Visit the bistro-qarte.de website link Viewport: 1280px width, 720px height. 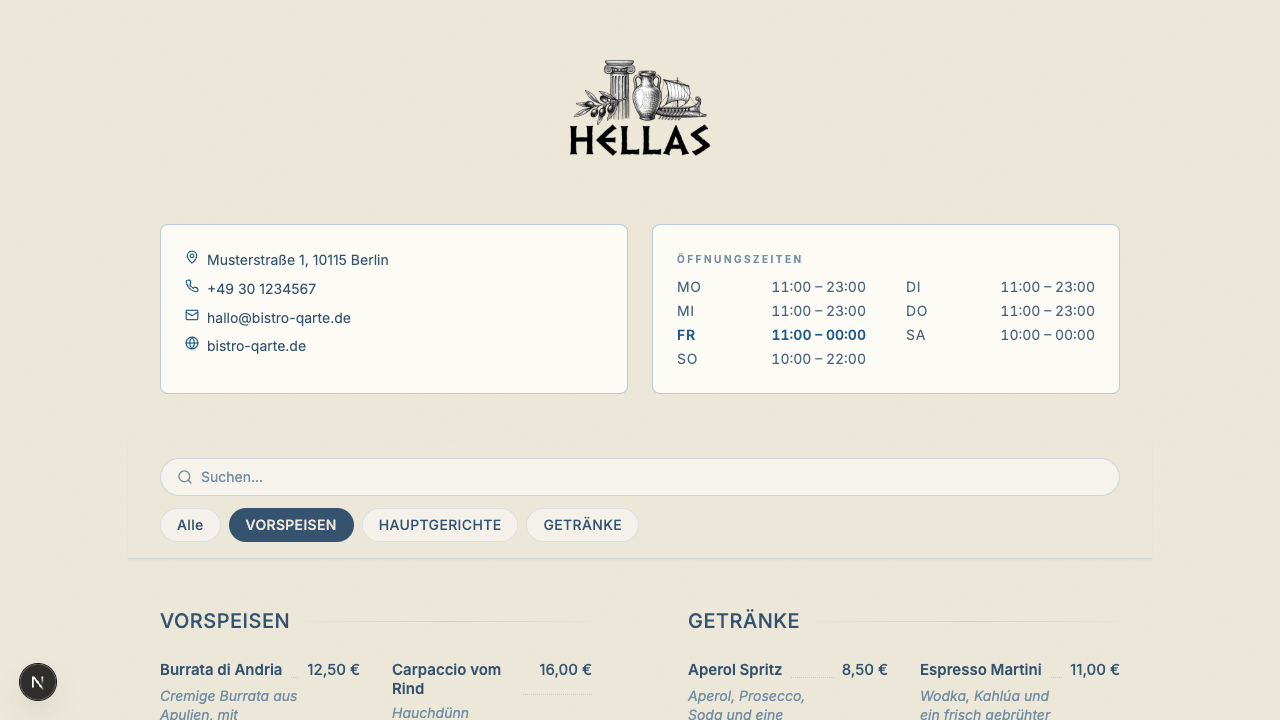(x=256, y=346)
